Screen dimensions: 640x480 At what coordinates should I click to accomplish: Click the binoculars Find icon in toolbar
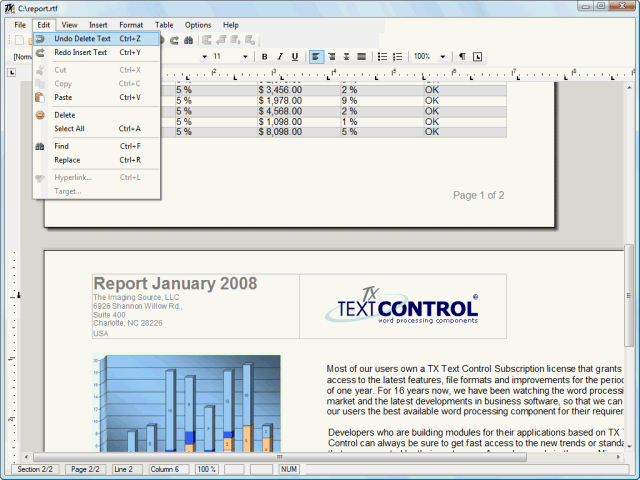pyautogui.click(x=188, y=40)
